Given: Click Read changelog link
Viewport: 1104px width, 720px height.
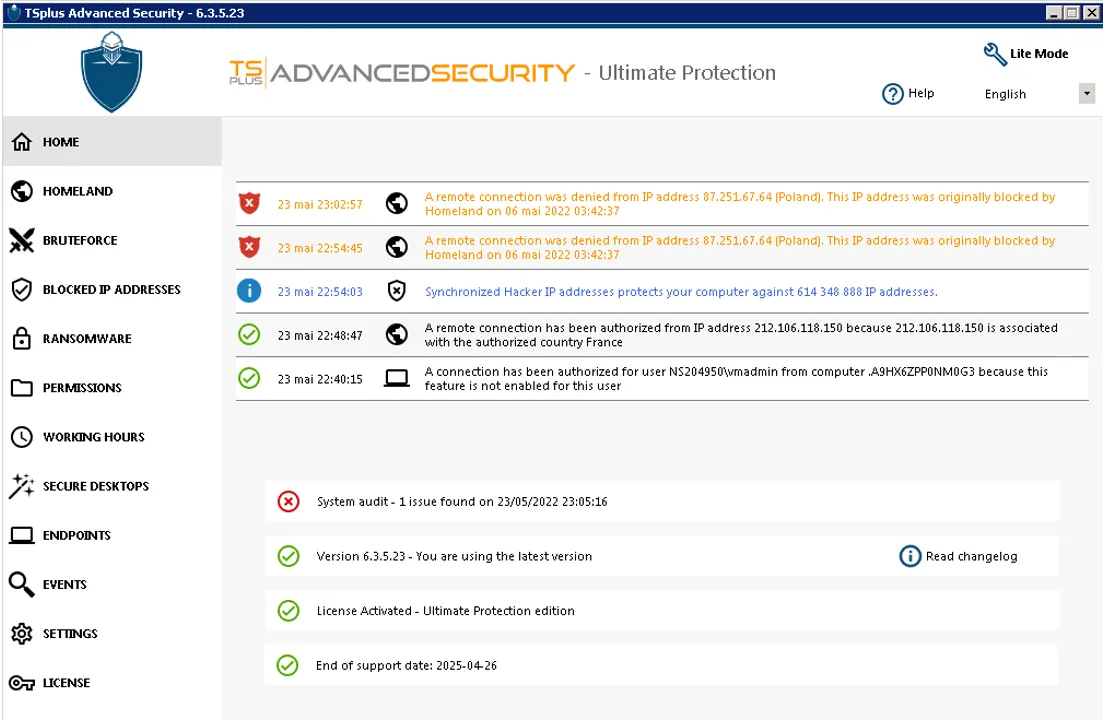Looking at the screenshot, I should pos(971,556).
